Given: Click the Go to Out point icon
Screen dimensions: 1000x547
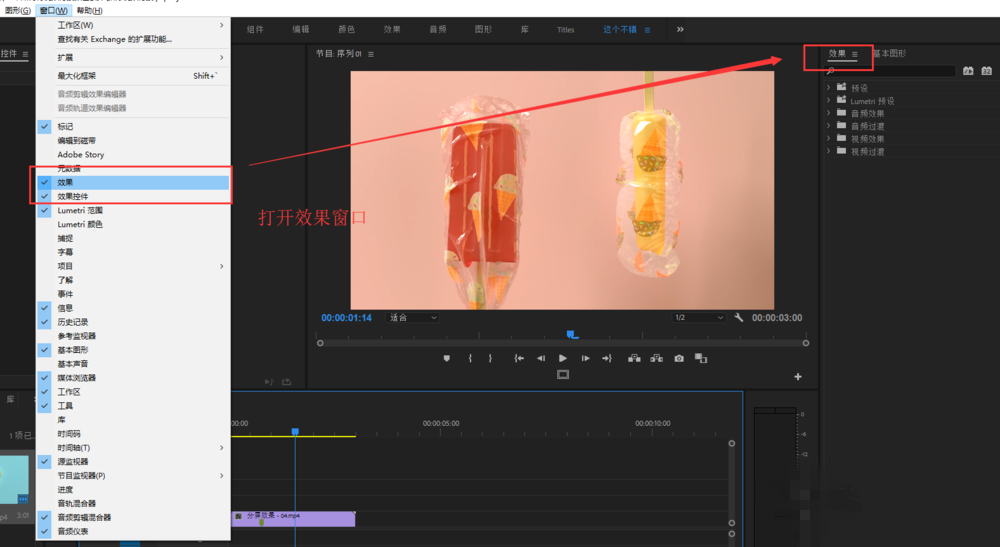Looking at the screenshot, I should [607, 358].
